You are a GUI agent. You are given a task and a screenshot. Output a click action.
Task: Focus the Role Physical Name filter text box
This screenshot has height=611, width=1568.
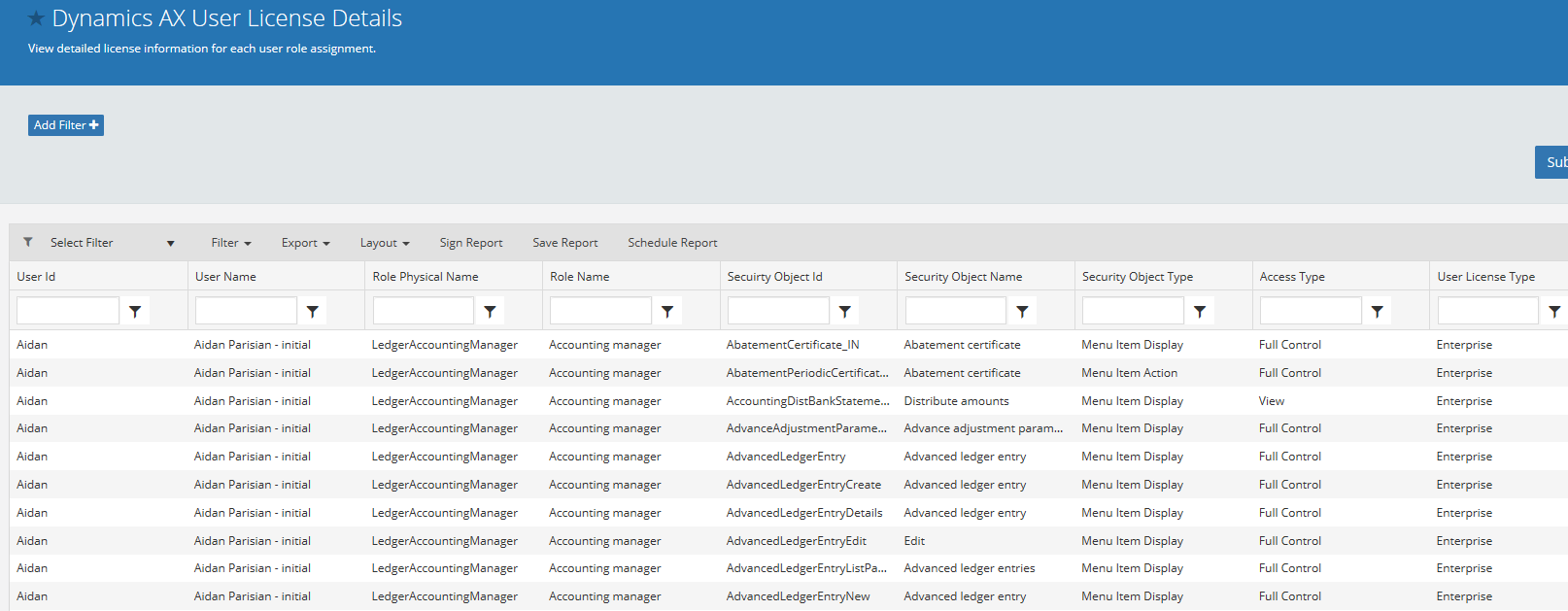click(424, 311)
